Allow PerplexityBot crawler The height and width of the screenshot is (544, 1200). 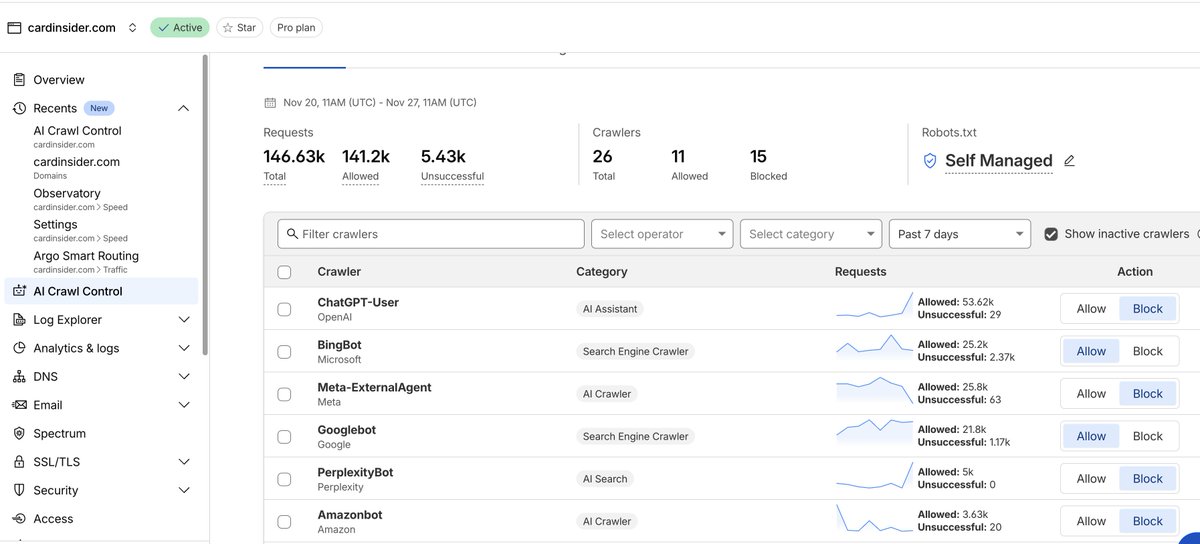[x=1091, y=479]
